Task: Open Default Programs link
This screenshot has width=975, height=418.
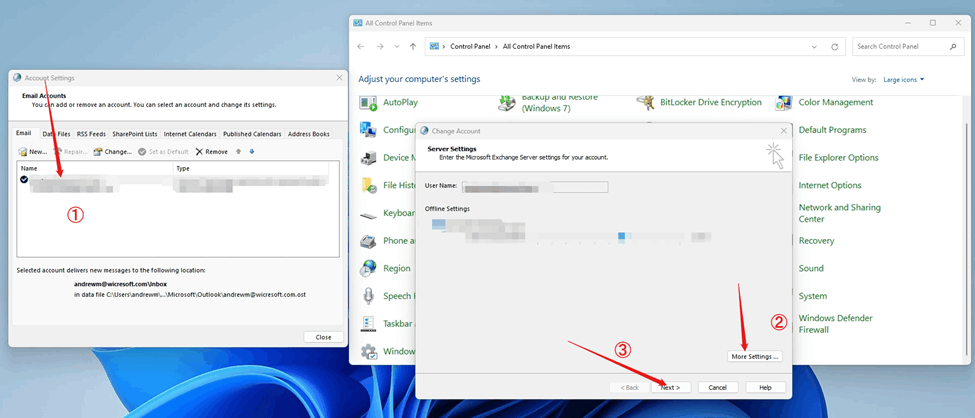Action: (832, 130)
